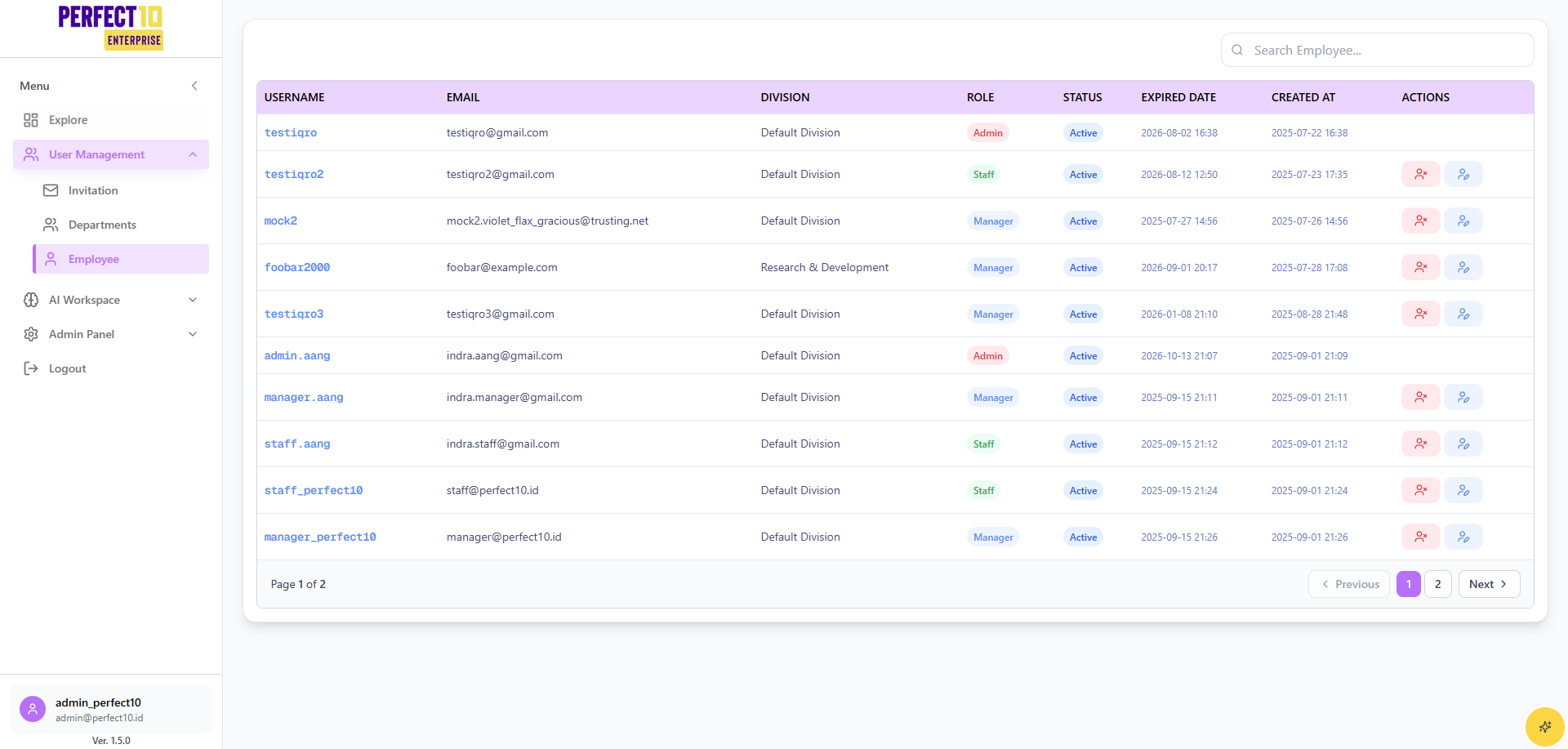Click the Next page button
1568x749 pixels.
1489,584
